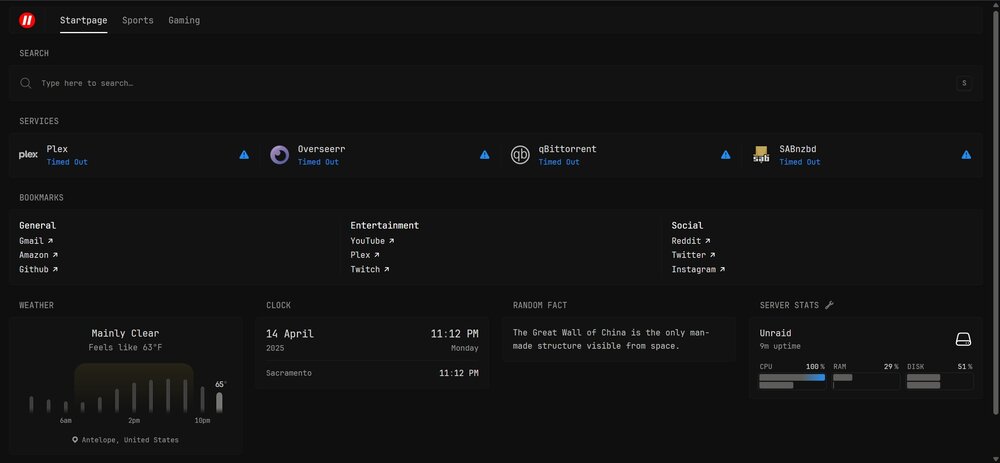Click the Feels like 63°F text
This screenshot has height=463, width=1000.
coord(126,348)
